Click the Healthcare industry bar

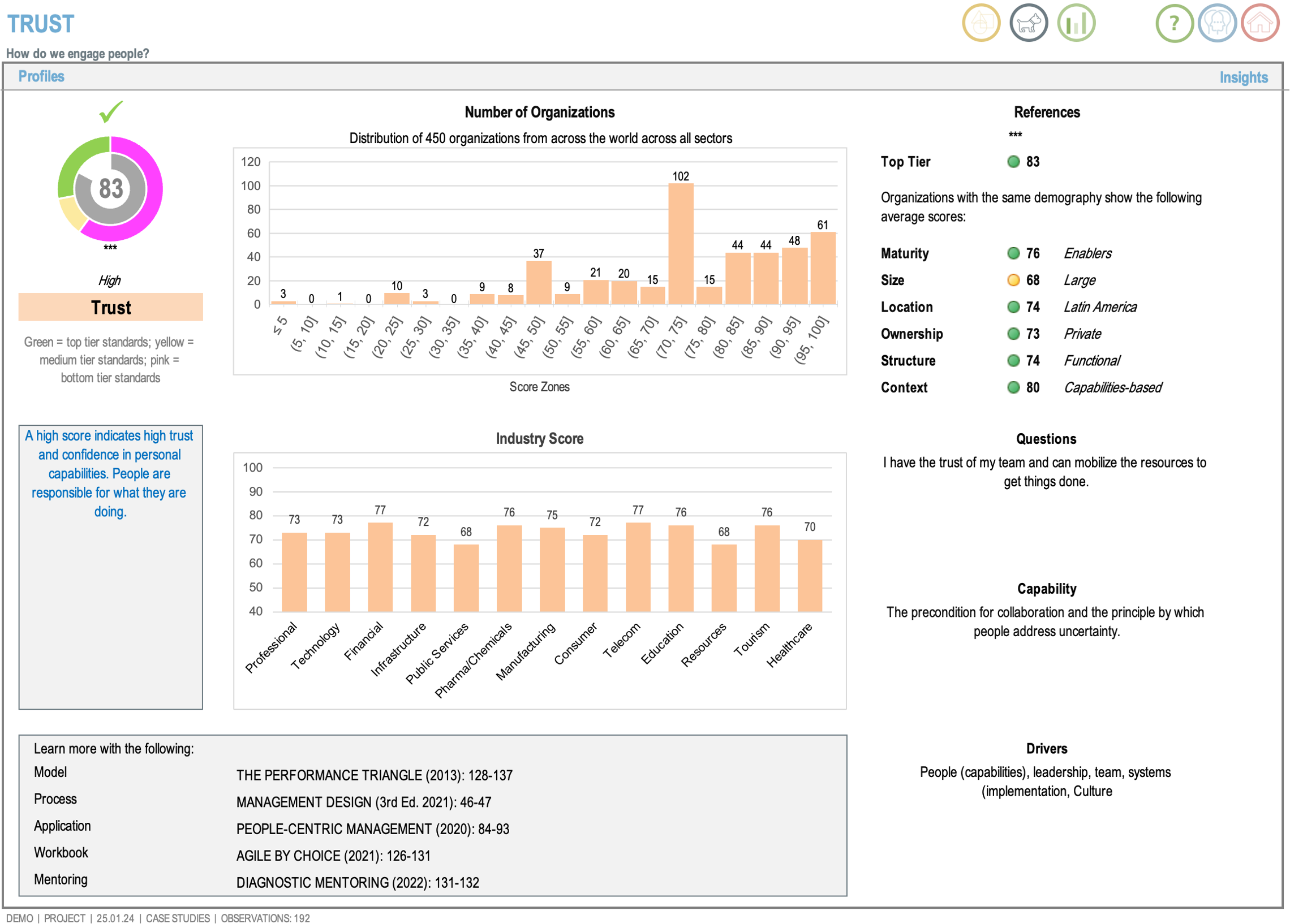pos(810,576)
